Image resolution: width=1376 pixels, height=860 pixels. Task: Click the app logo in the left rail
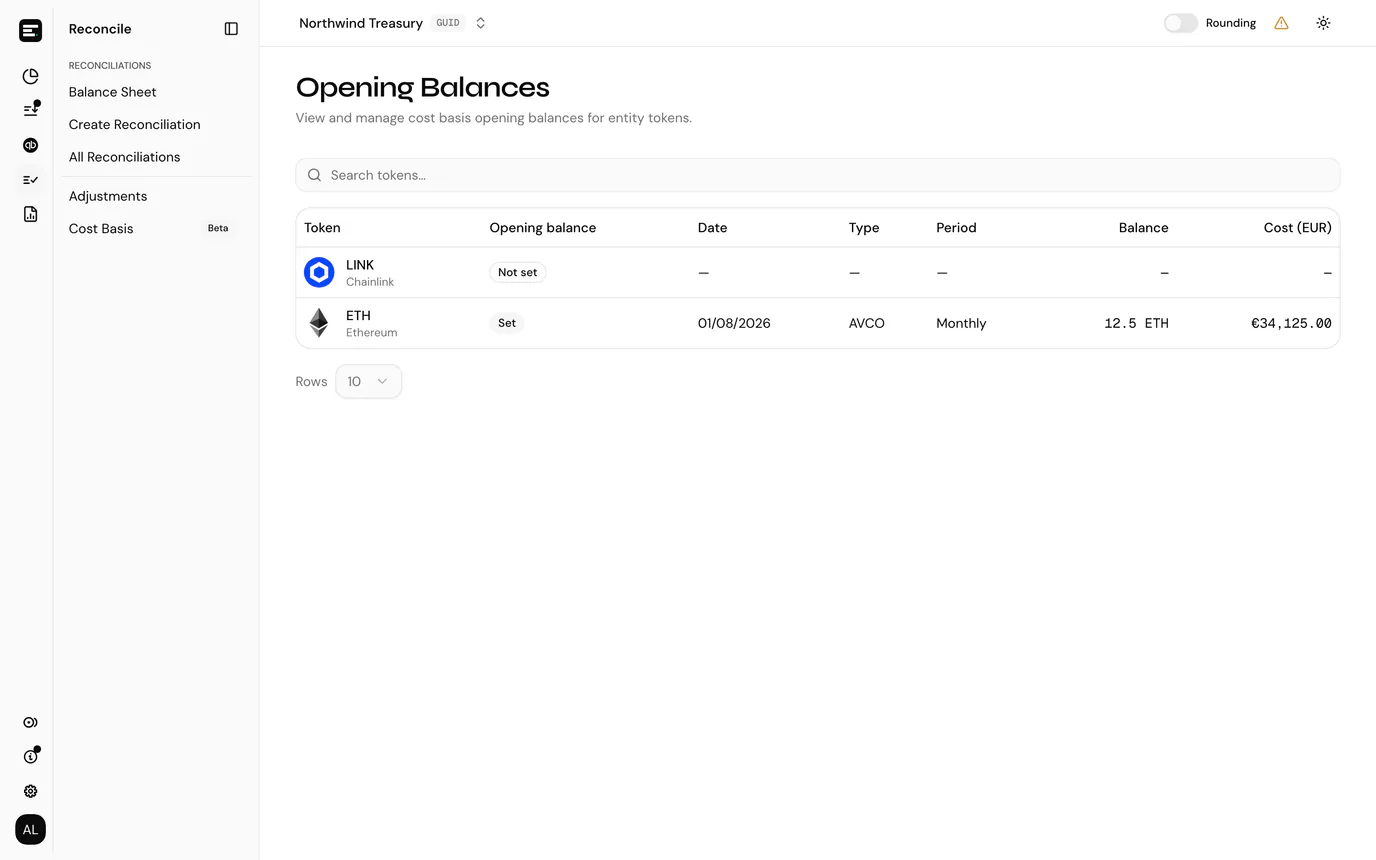[30, 30]
